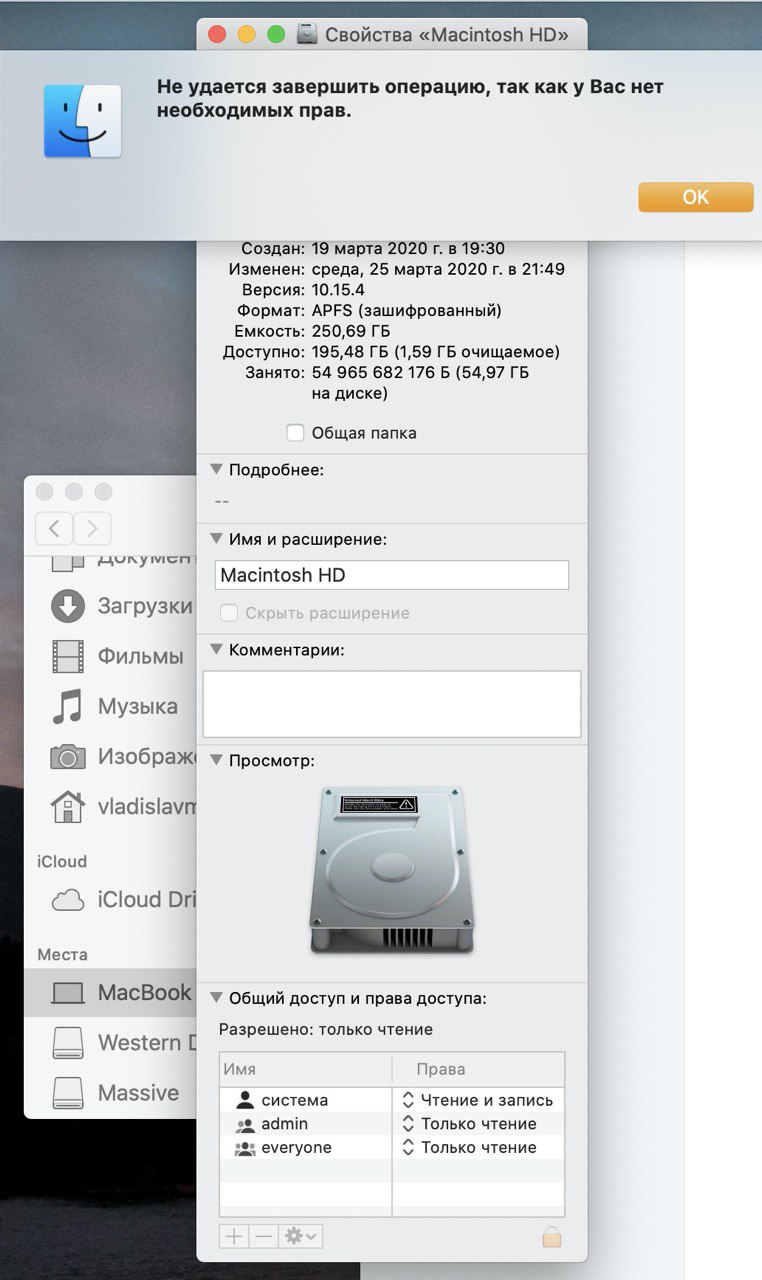Click the Finder icon in the alert
Image resolution: width=762 pixels, height=1280 pixels.
click(82, 121)
